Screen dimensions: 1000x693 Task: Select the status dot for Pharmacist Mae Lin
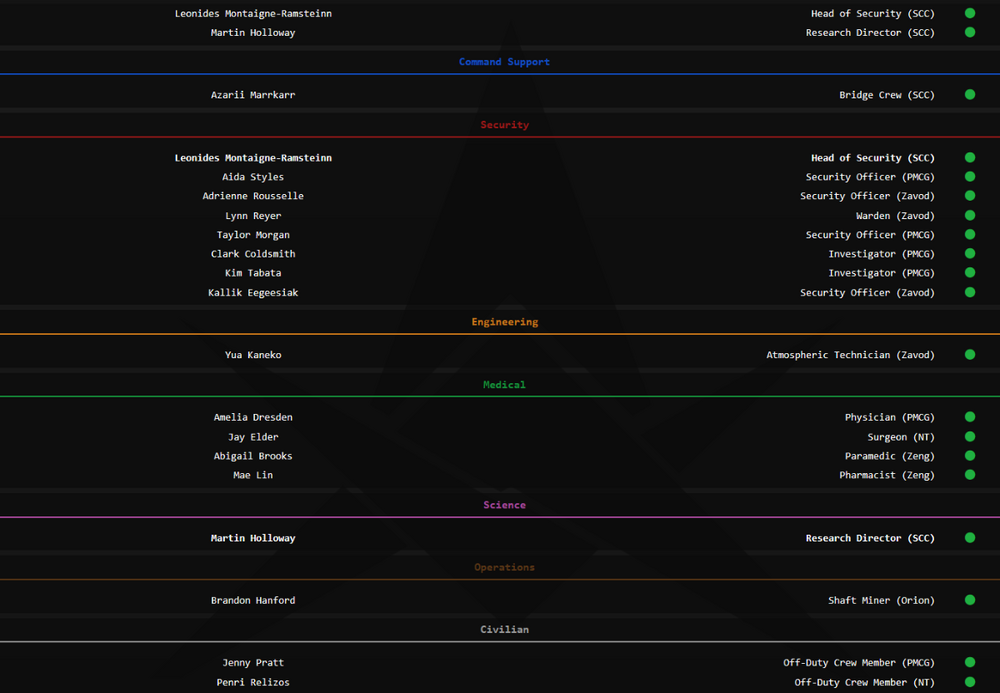(969, 475)
